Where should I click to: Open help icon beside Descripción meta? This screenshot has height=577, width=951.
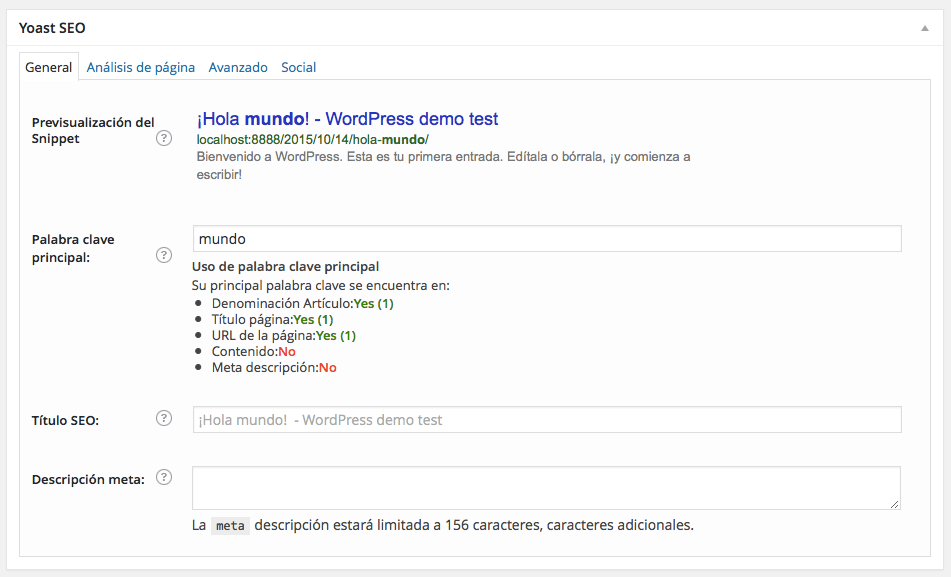(x=164, y=477)
